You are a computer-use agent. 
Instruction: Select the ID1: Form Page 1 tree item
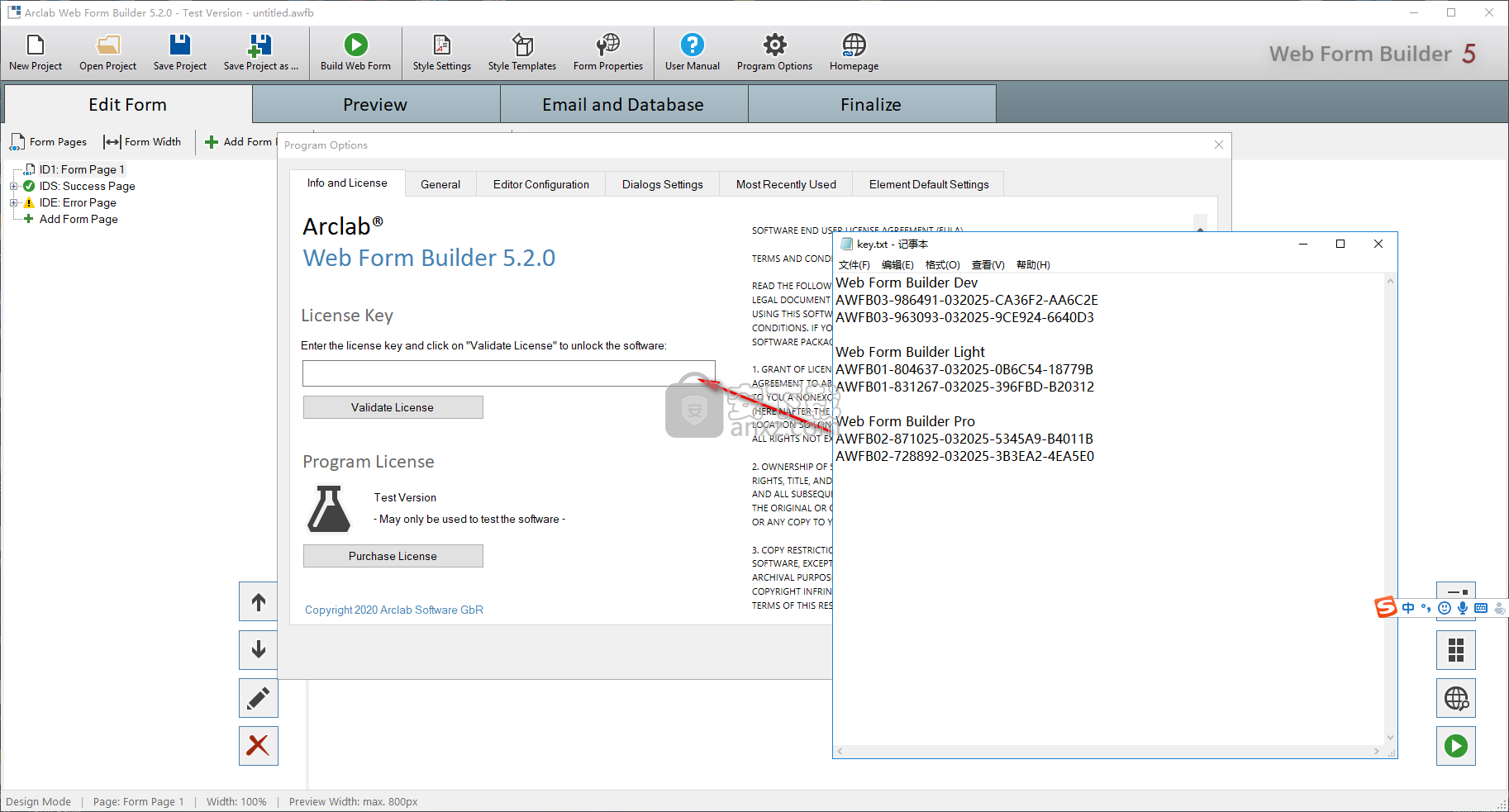pos(82,169)
